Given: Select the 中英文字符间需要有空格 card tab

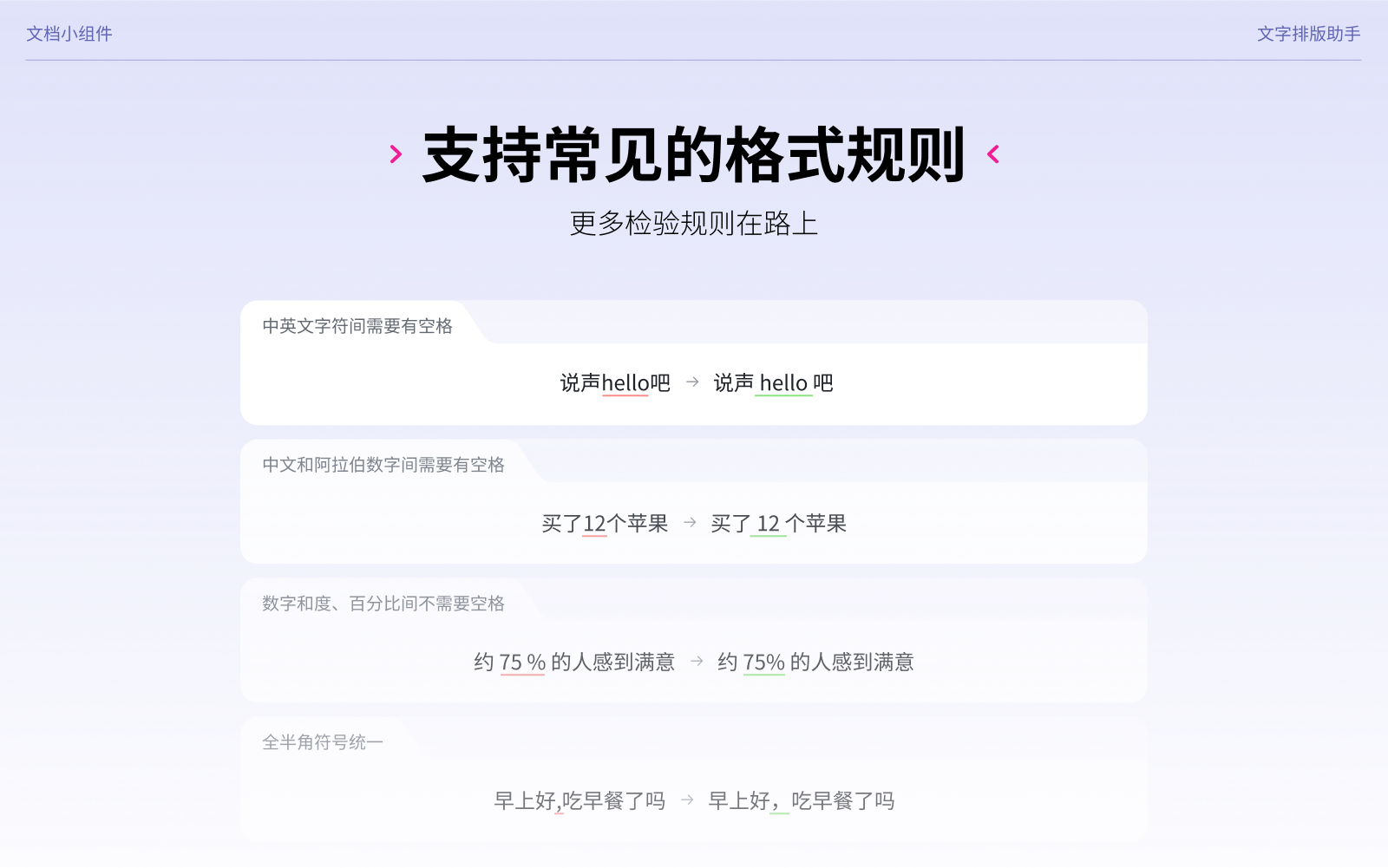Looking at the screenshot, I should (357, 326).
